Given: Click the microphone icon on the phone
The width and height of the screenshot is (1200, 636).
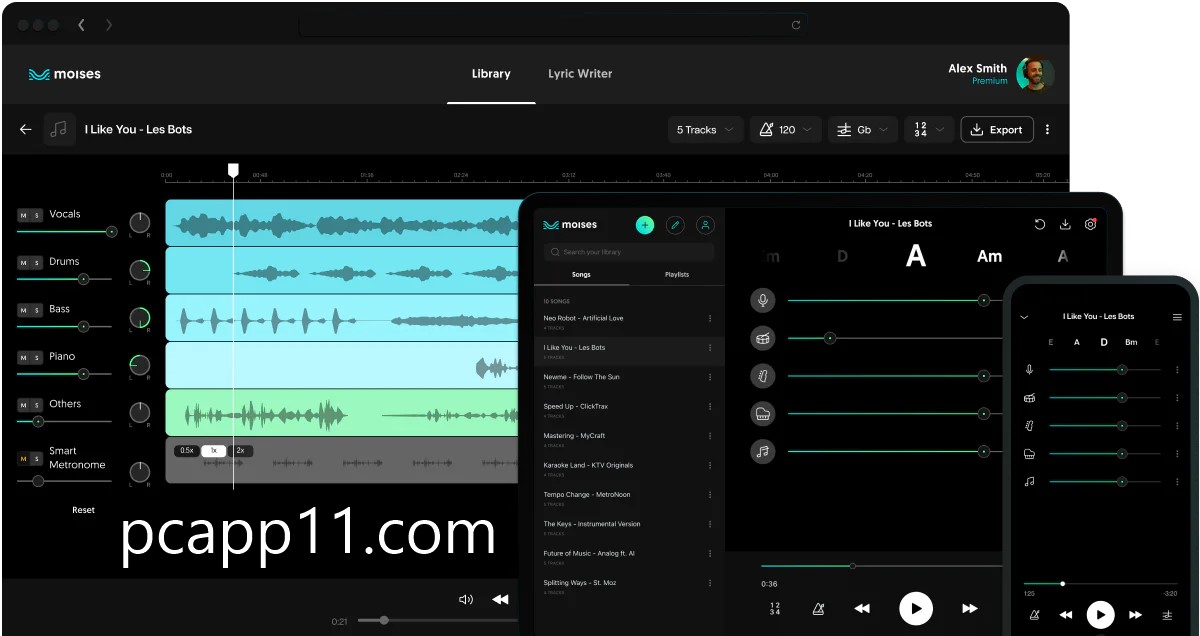Looking at the screenshot, I should 1029,370.
